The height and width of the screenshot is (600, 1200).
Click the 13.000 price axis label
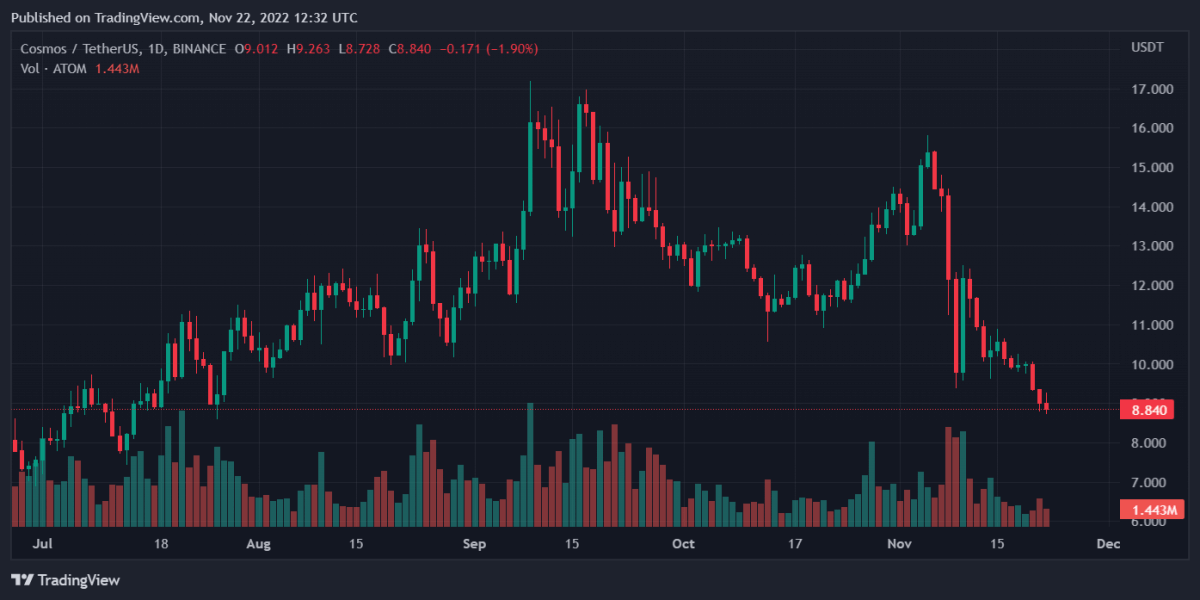point(1151,247)
